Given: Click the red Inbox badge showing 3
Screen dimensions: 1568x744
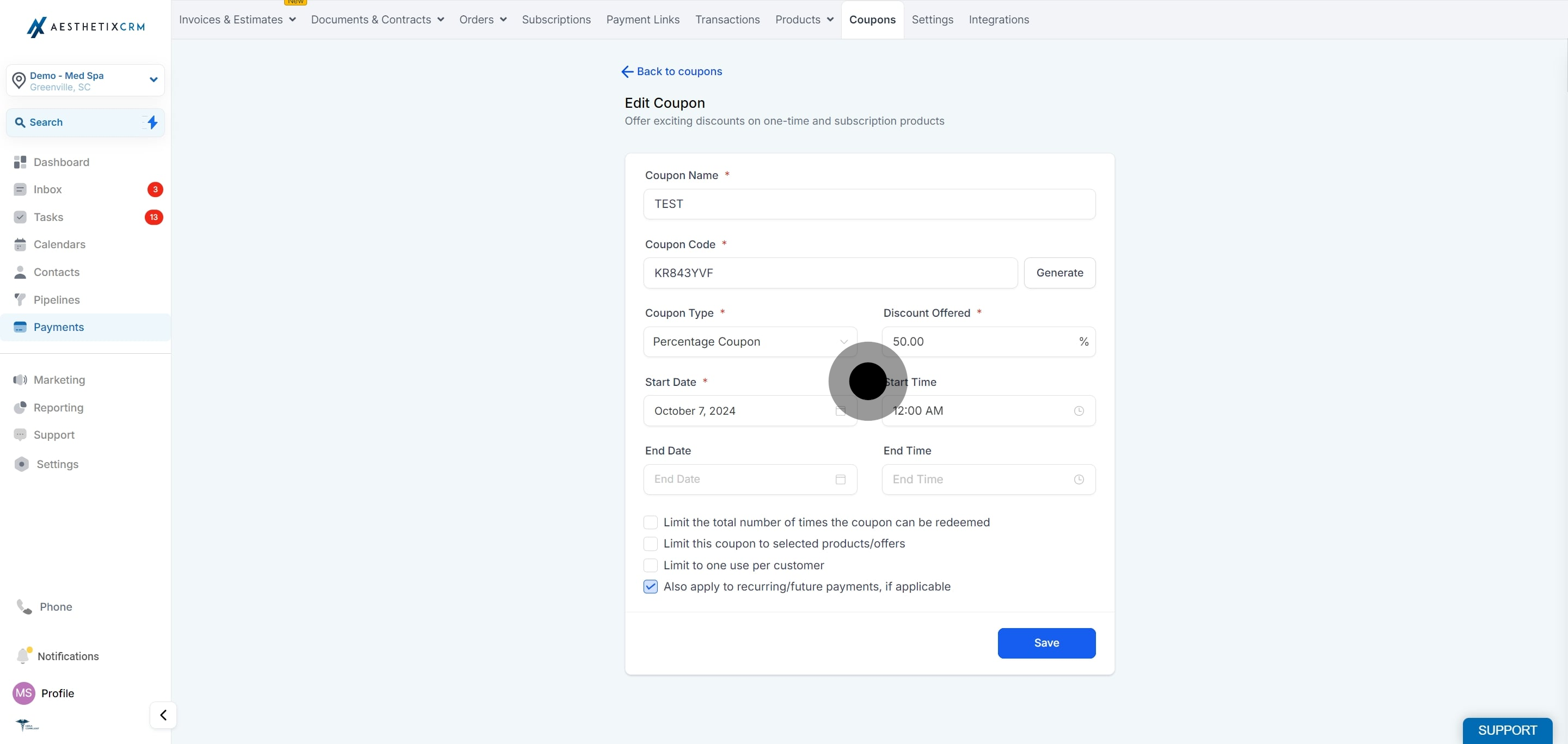Looking at the screenshot, I should pos(155,189).
